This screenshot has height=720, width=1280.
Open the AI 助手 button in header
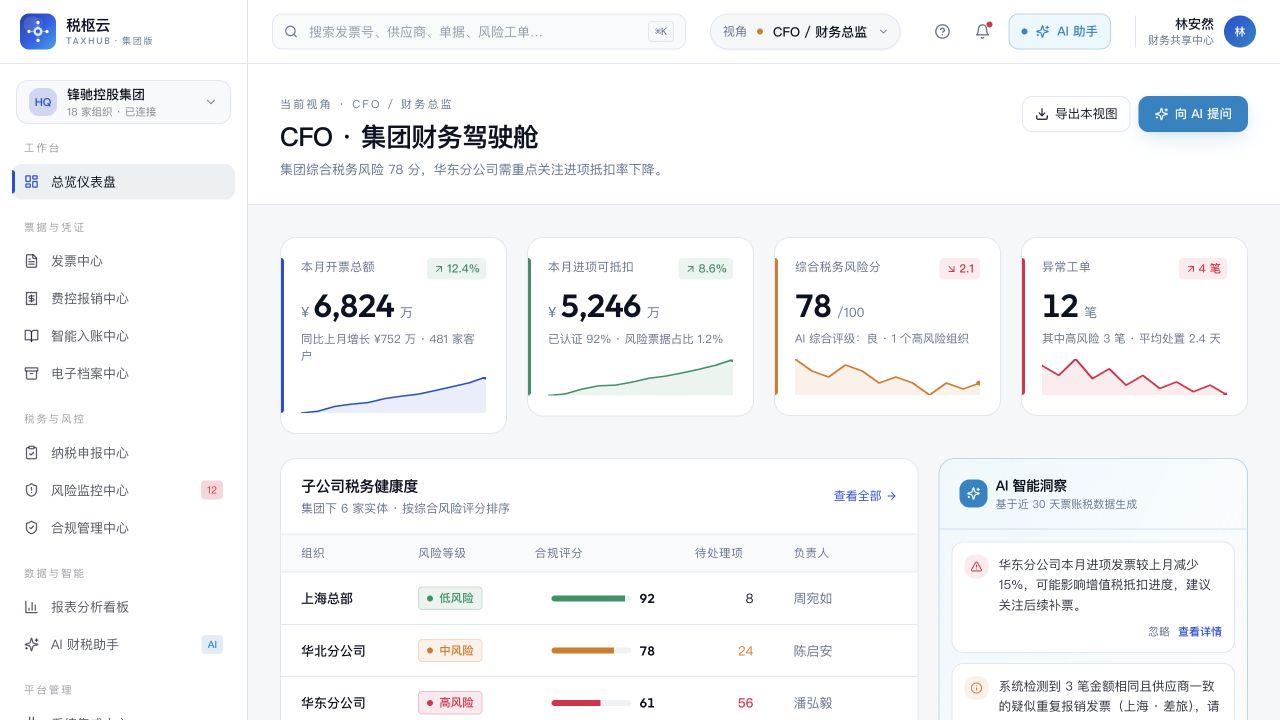pyautogui.click(x=1060, y=31)
